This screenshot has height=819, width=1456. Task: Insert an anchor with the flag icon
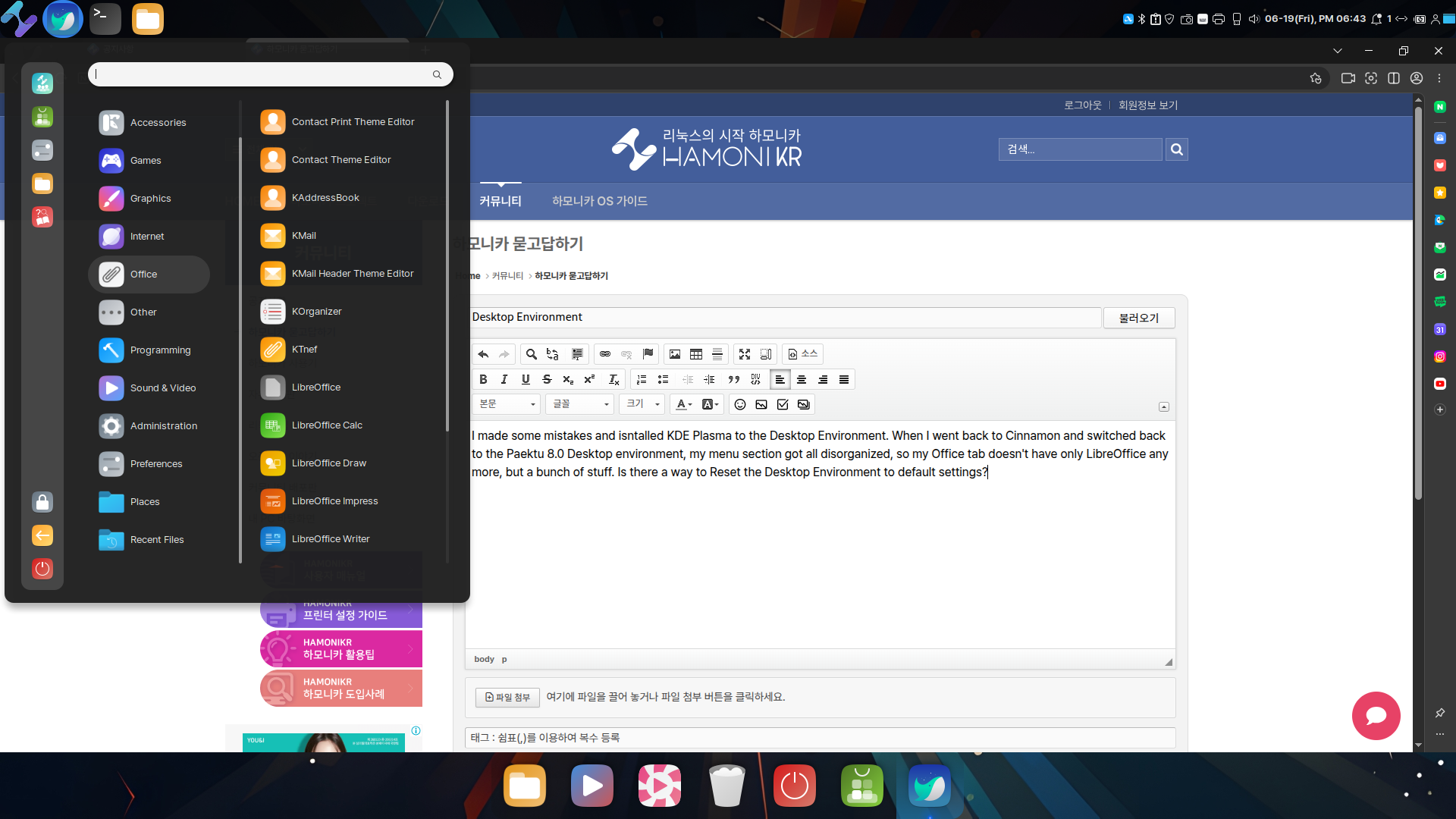(648, 354)
